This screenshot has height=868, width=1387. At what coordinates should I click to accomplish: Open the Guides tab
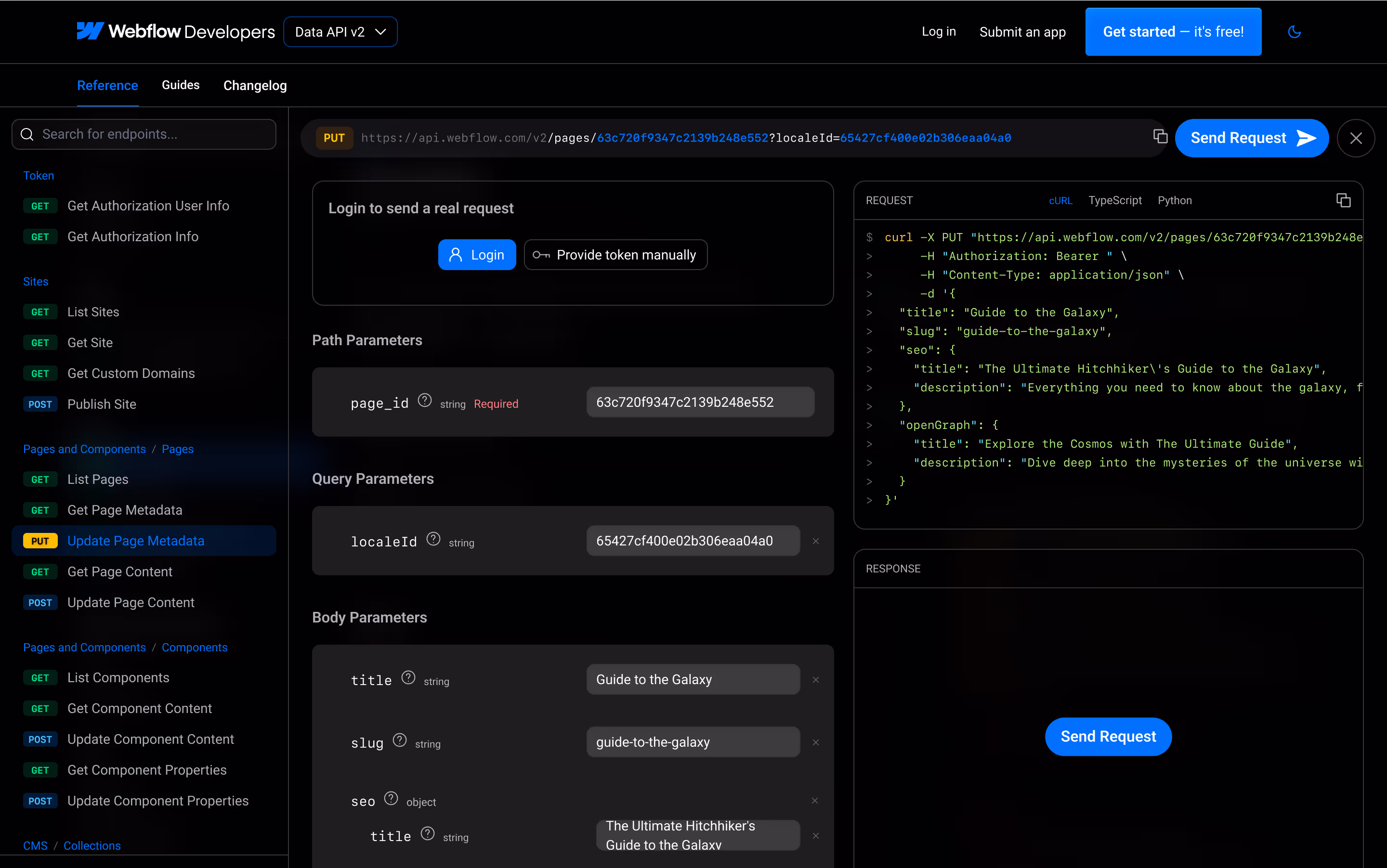180,85
